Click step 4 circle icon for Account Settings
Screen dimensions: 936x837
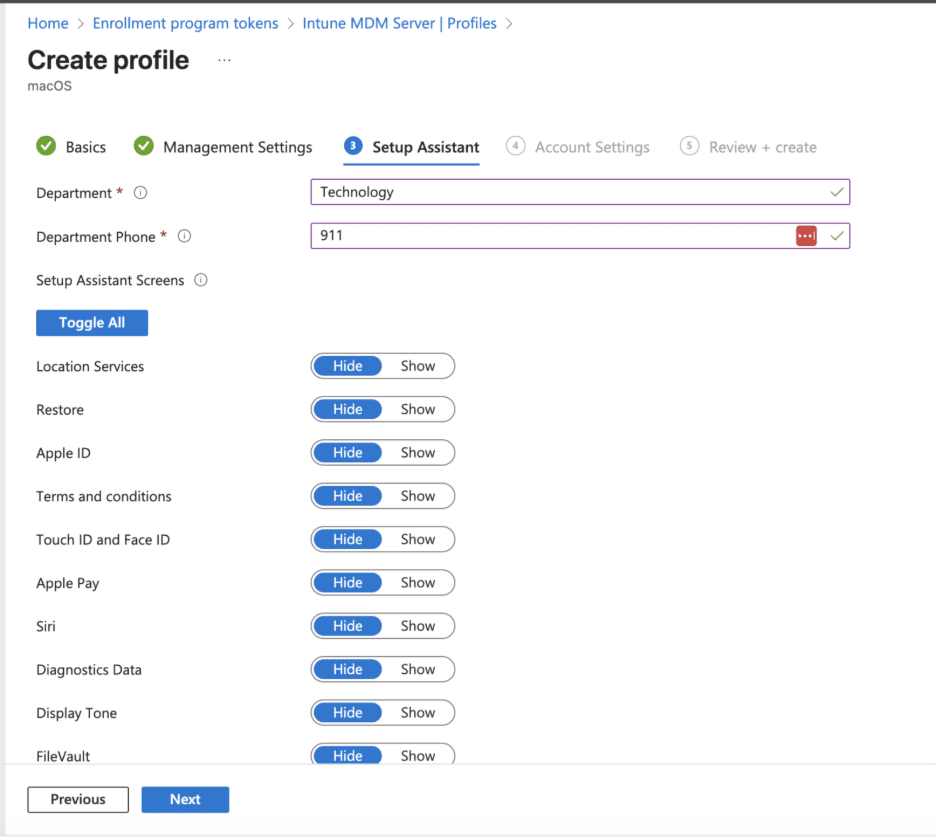click(x=515, y=147)
